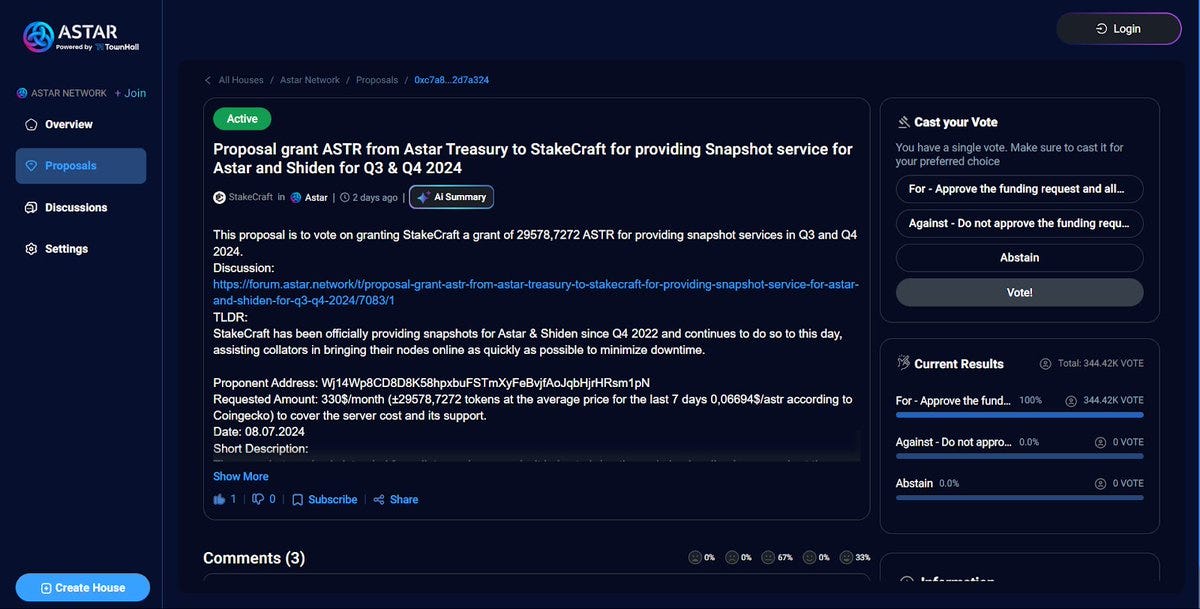Image resolution: width=1200 pixels, height=609 pixels.
Task: Open Proposals breadcrumb link
Action: (377, 80)
